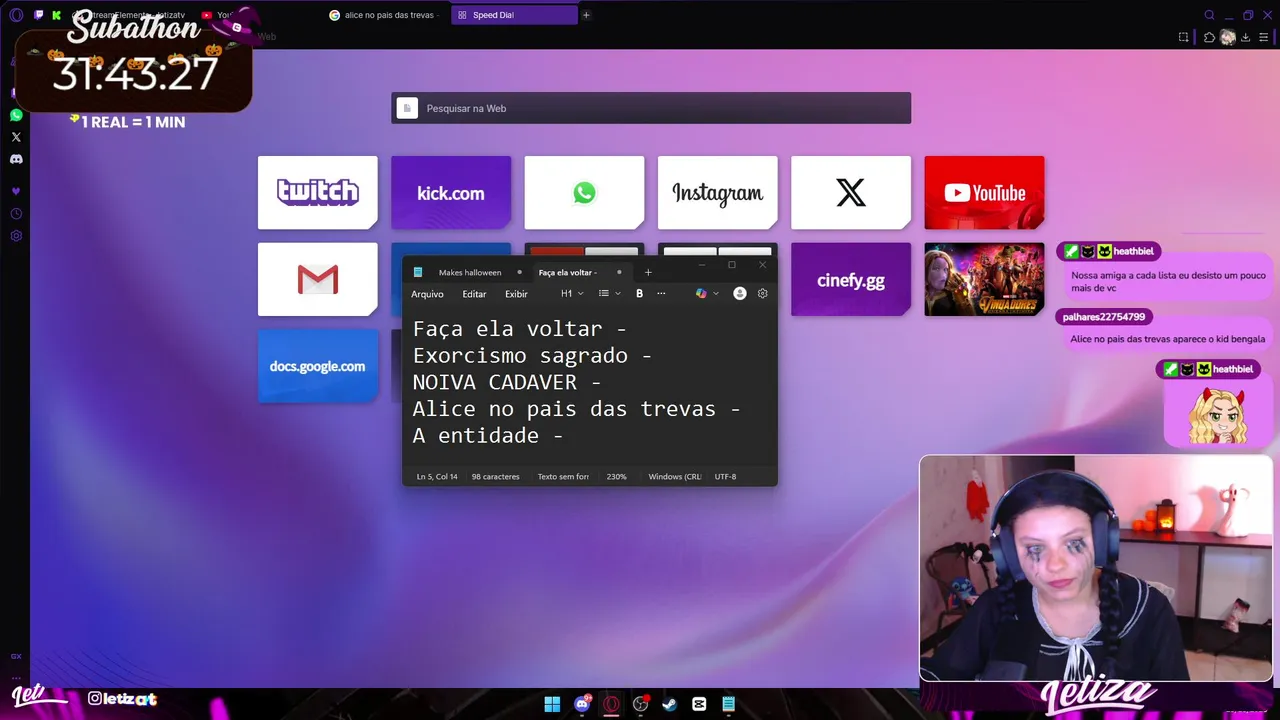Click the 98 caracteres status entry
The width and height of the screenshot is (1280, 720).
click(495, 477)
